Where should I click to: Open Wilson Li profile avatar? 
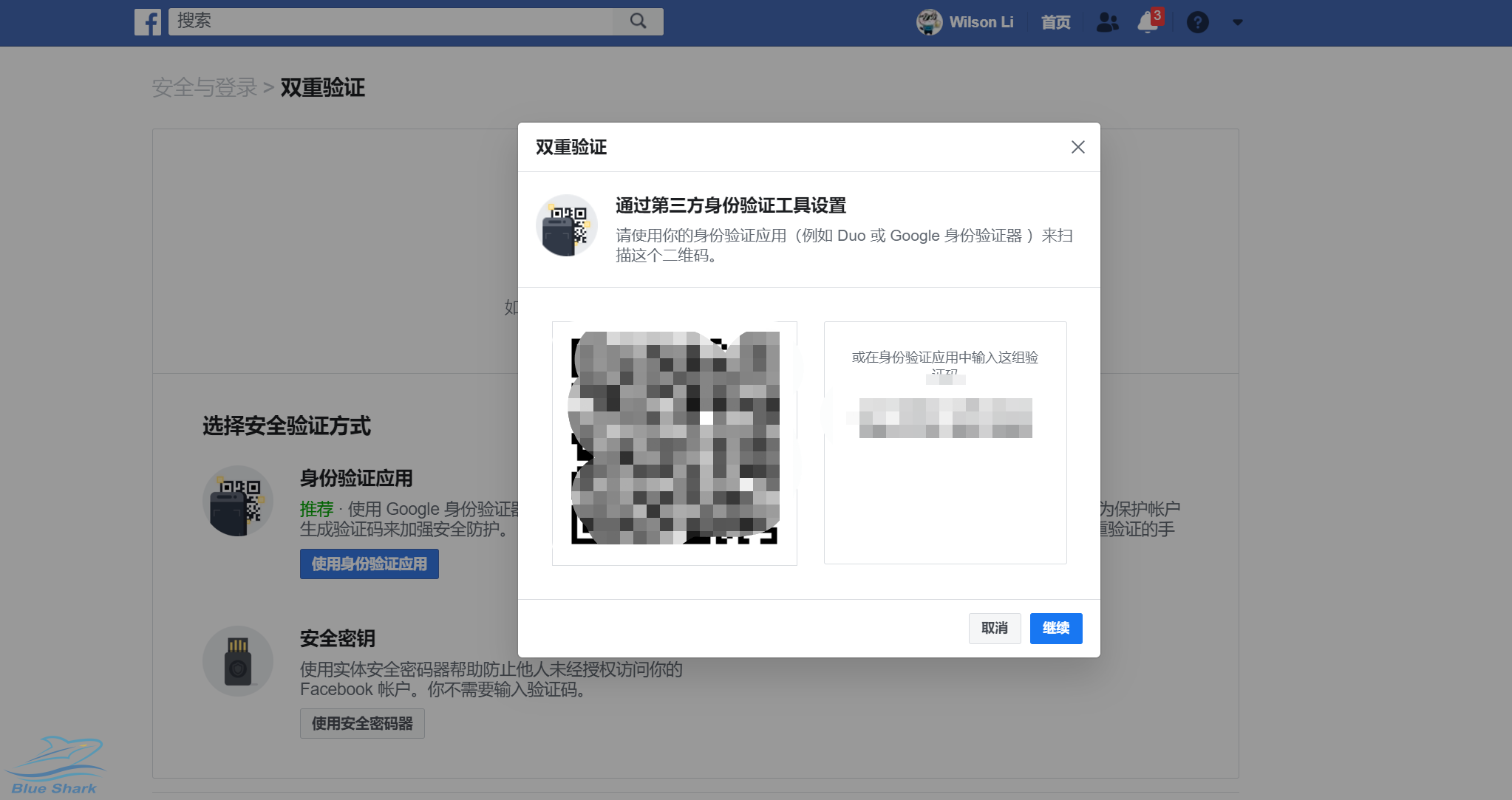point(929,22)
